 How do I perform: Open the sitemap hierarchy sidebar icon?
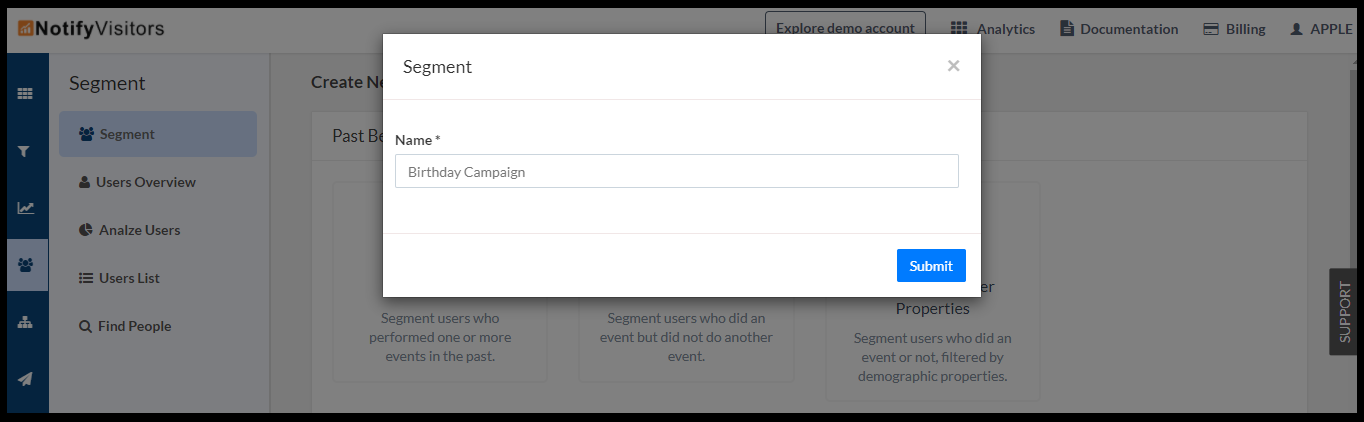25,322
